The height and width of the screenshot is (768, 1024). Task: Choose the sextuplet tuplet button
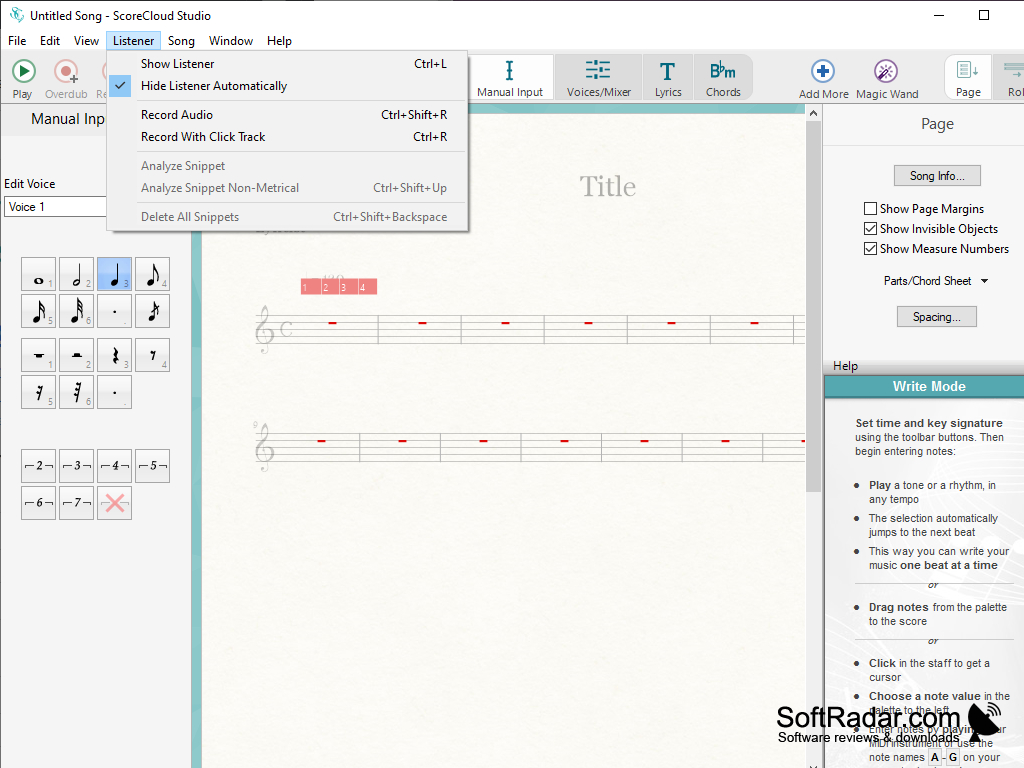point(39,503)
